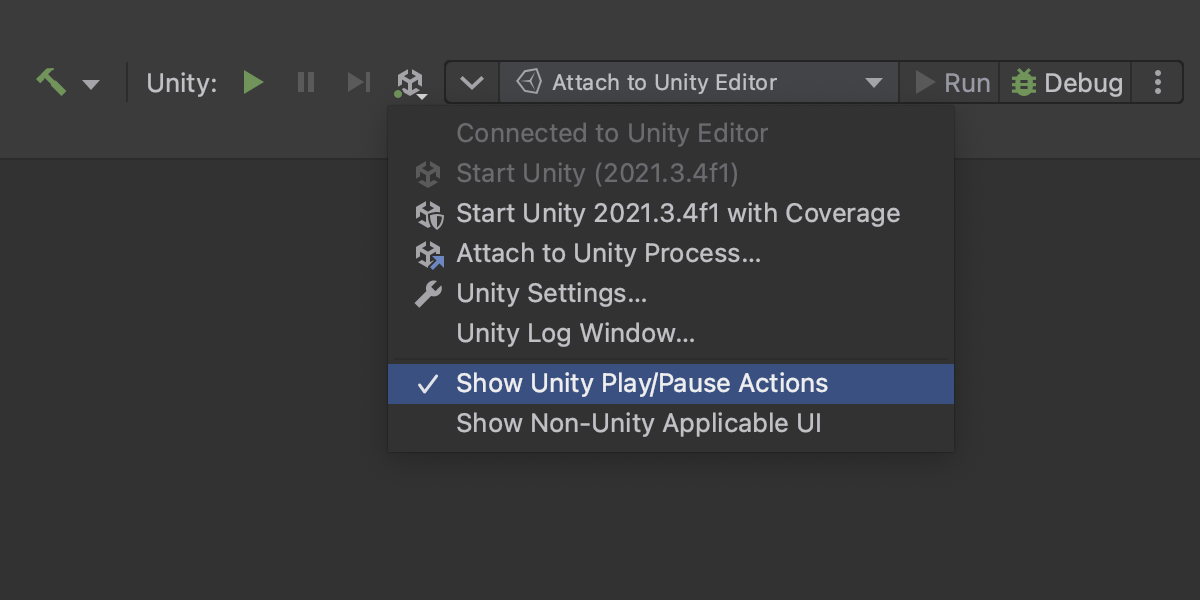Open Unity Log Window from the menu
The image size is (1200, 600).
tap(575, 334)
